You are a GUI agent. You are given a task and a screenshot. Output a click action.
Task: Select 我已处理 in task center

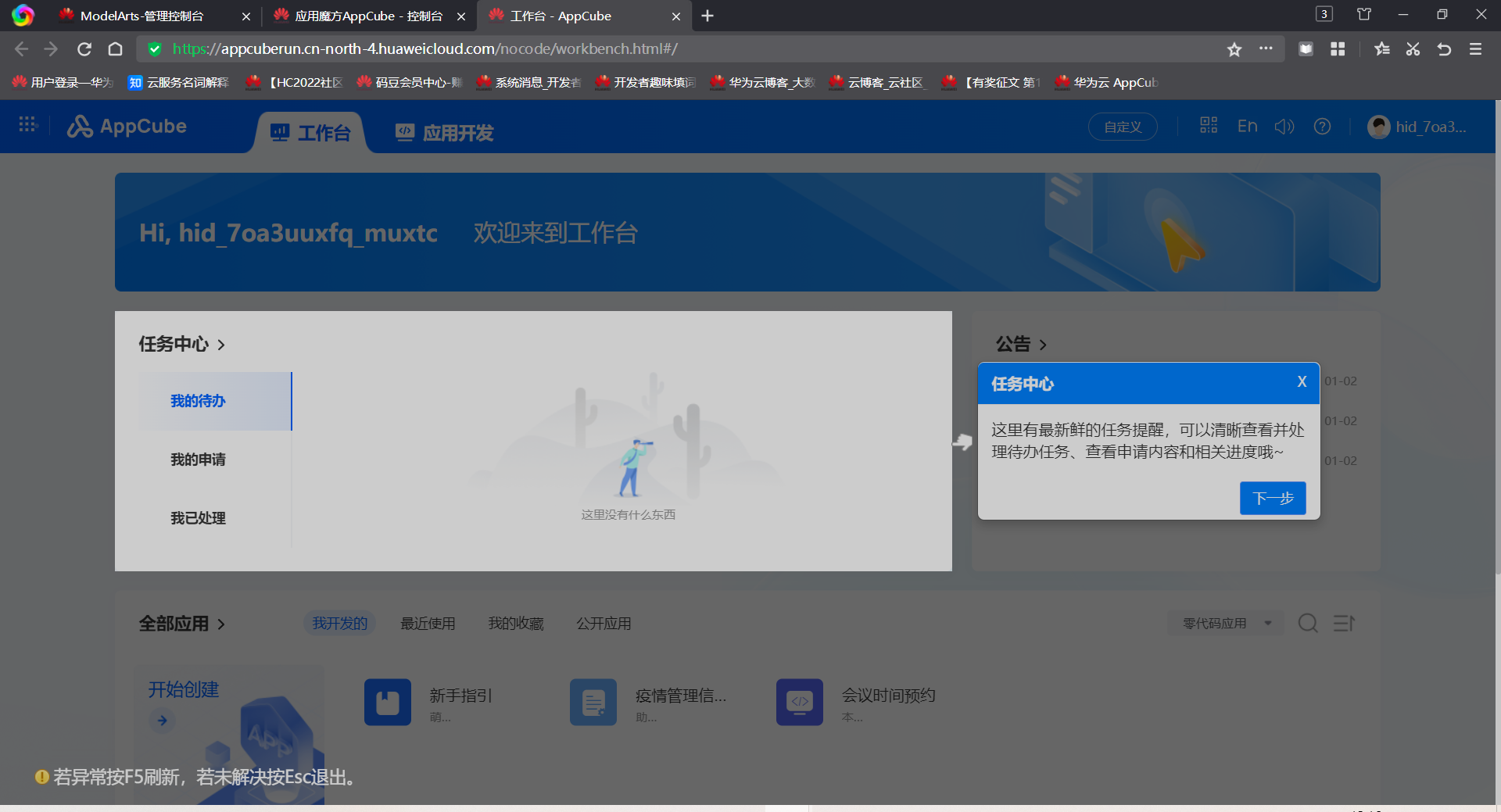pyautogui.click(x=215, y=518)
